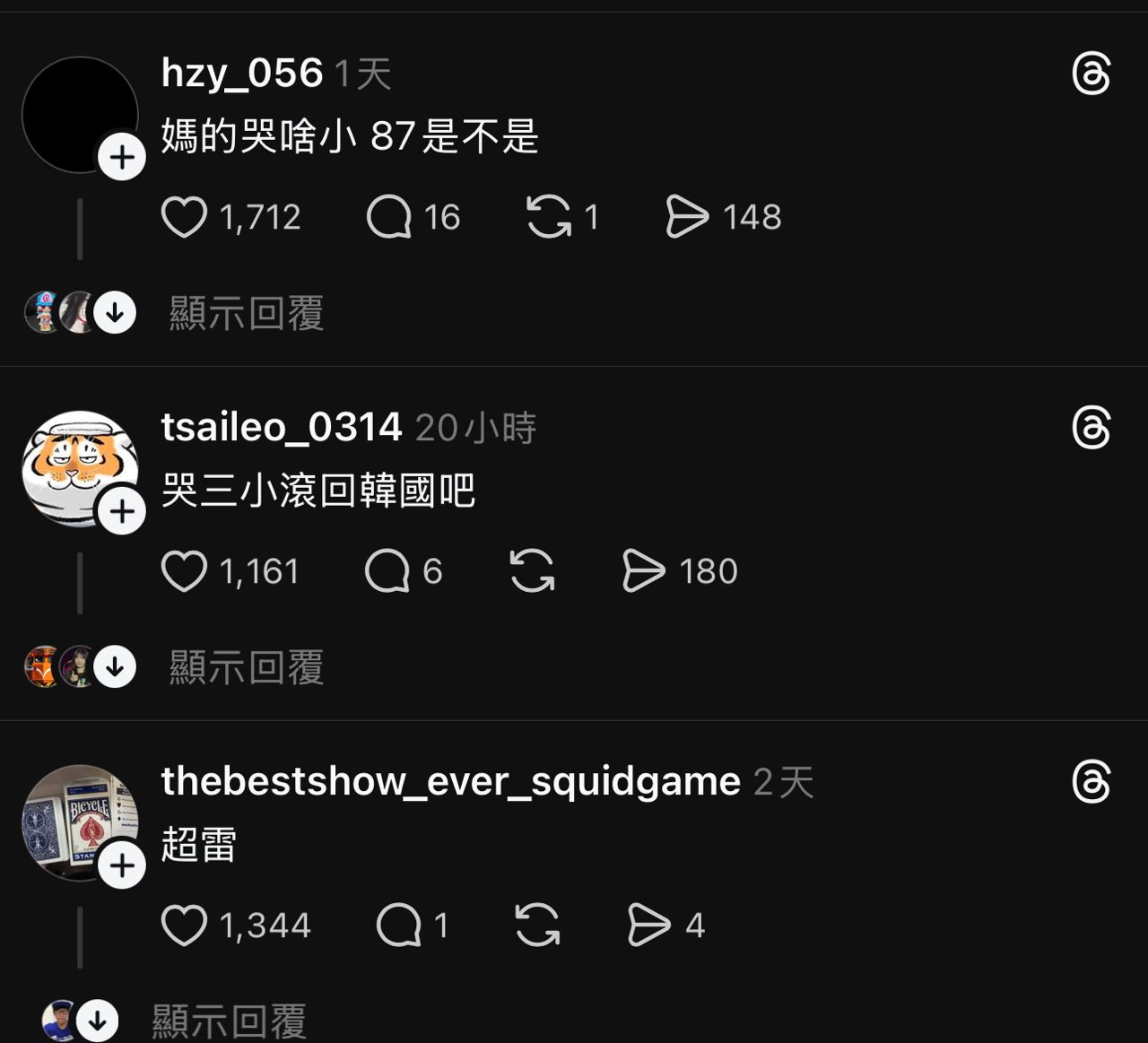Screen dimensions: 1148x1043
Task: Open replies on hzy_056's post via comment bubble
Action: coord(388,217)
